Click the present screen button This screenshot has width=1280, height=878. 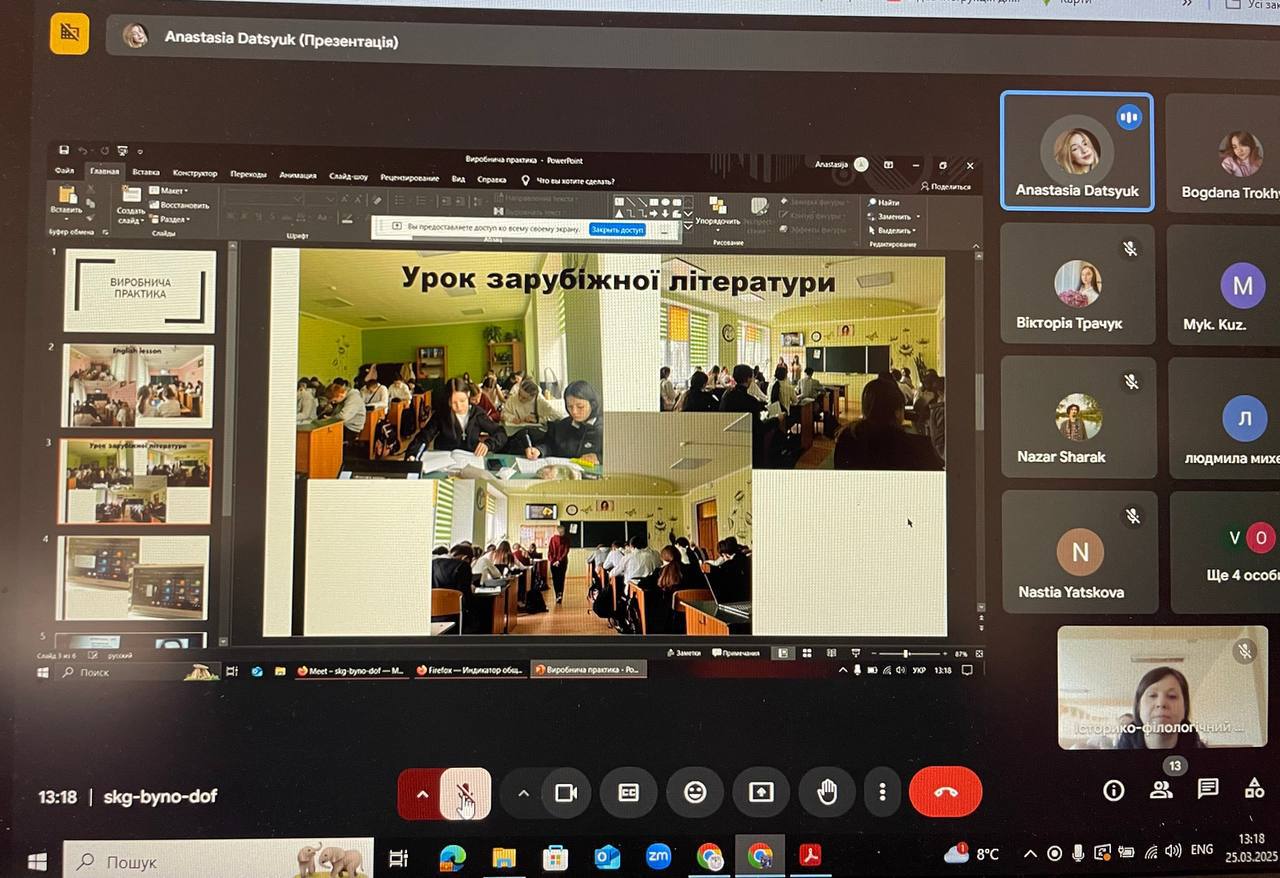point(761,793)
